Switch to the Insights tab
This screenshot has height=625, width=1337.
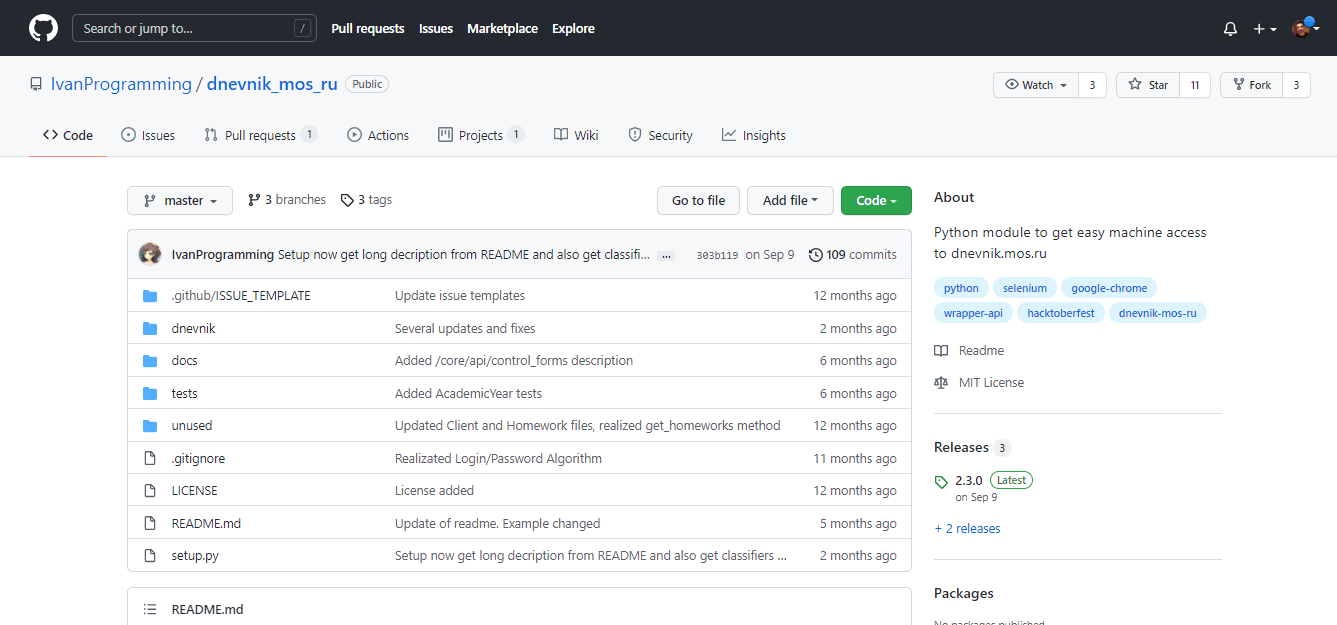coord(754,135)
